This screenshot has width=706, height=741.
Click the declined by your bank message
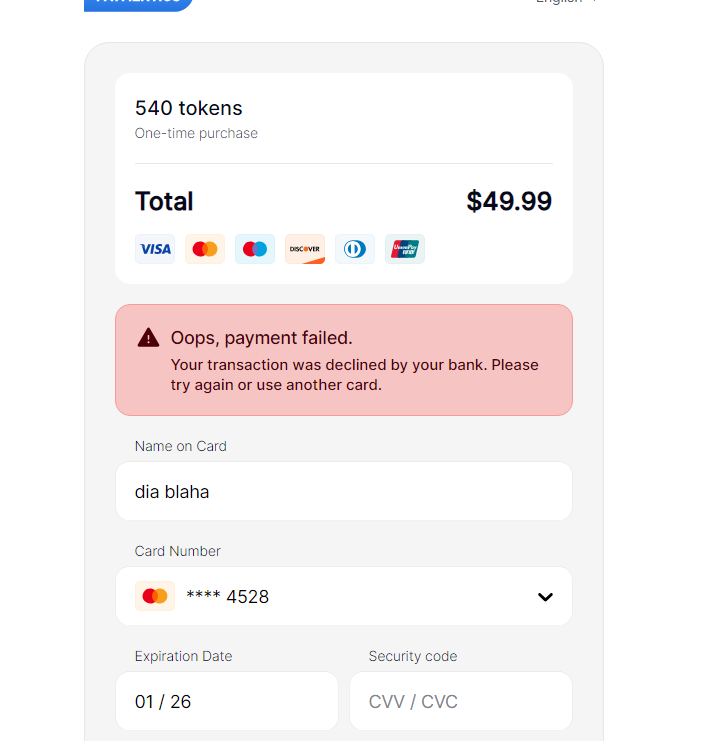[x=354, y=375]
